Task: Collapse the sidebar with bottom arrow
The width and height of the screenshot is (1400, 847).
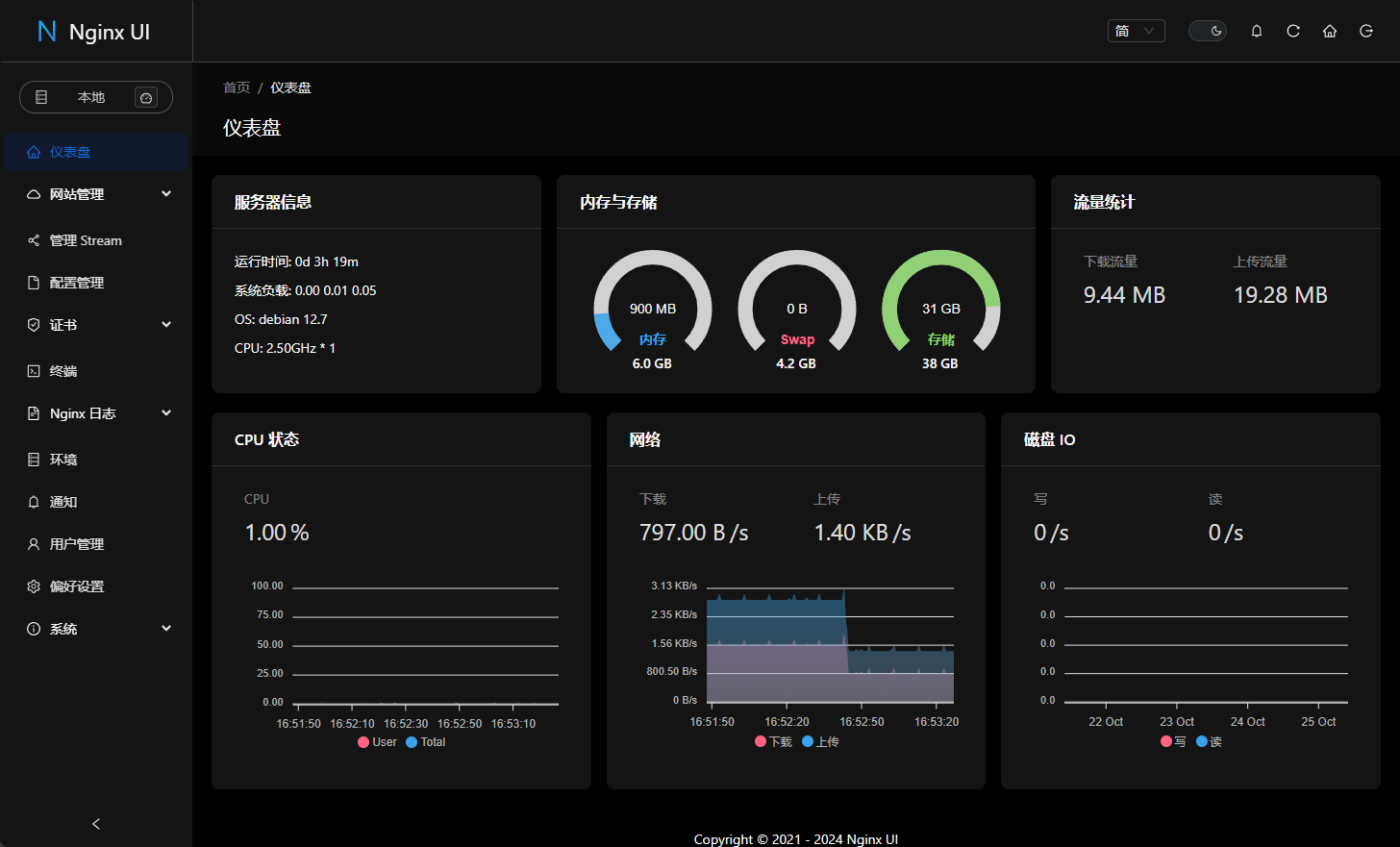Action: (96, 824)
